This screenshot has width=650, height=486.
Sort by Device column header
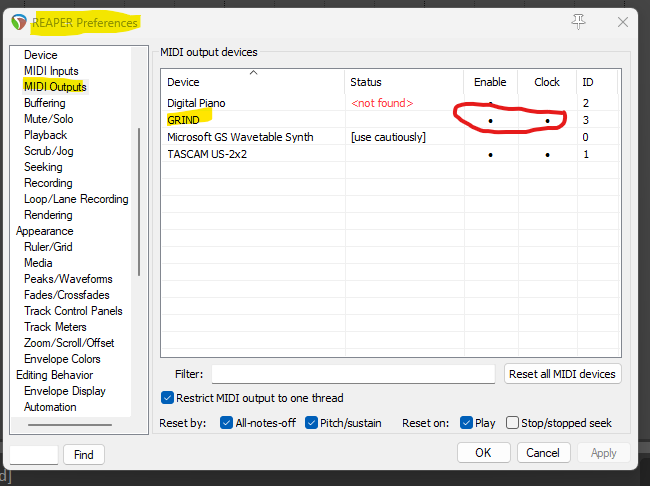253,82
